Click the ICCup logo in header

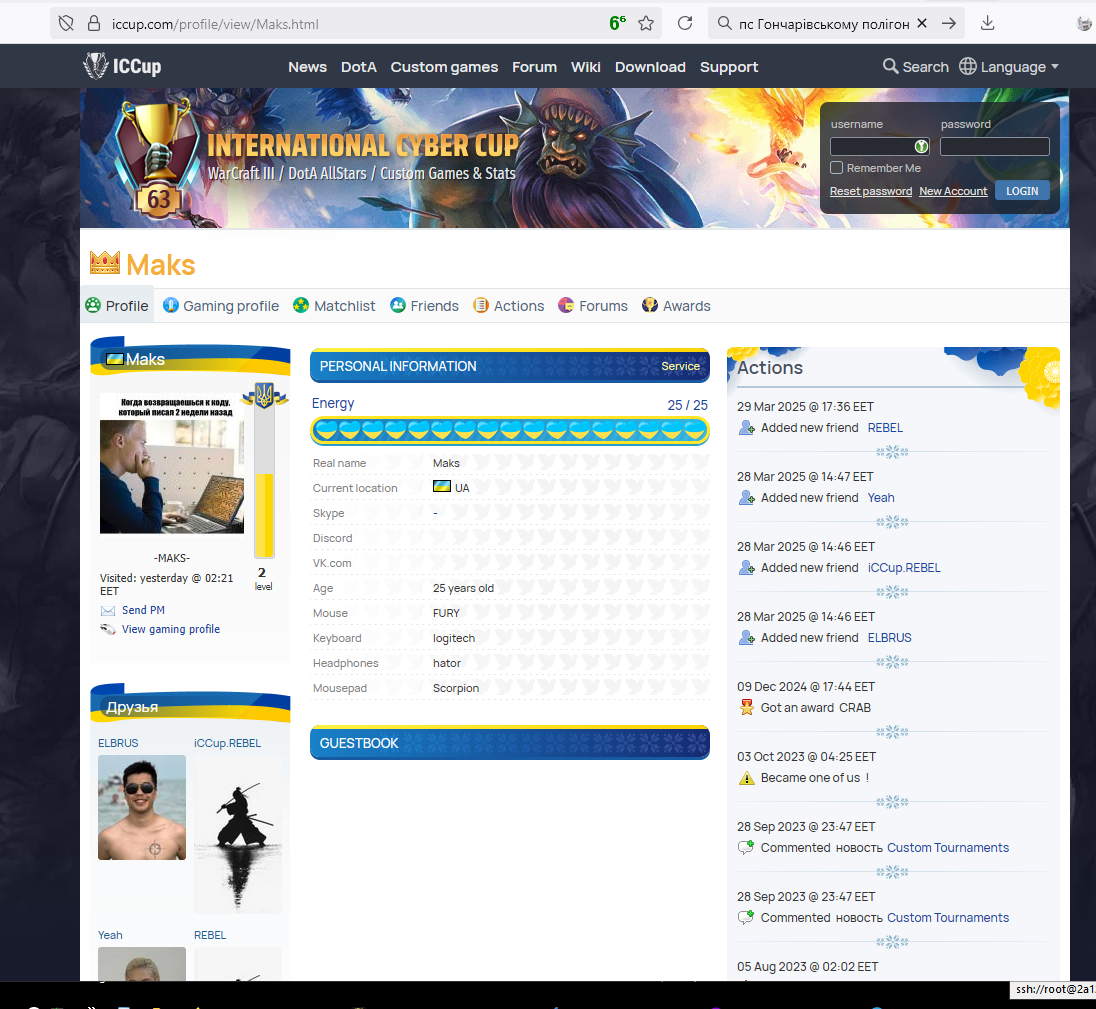click(x=122, y=66)
